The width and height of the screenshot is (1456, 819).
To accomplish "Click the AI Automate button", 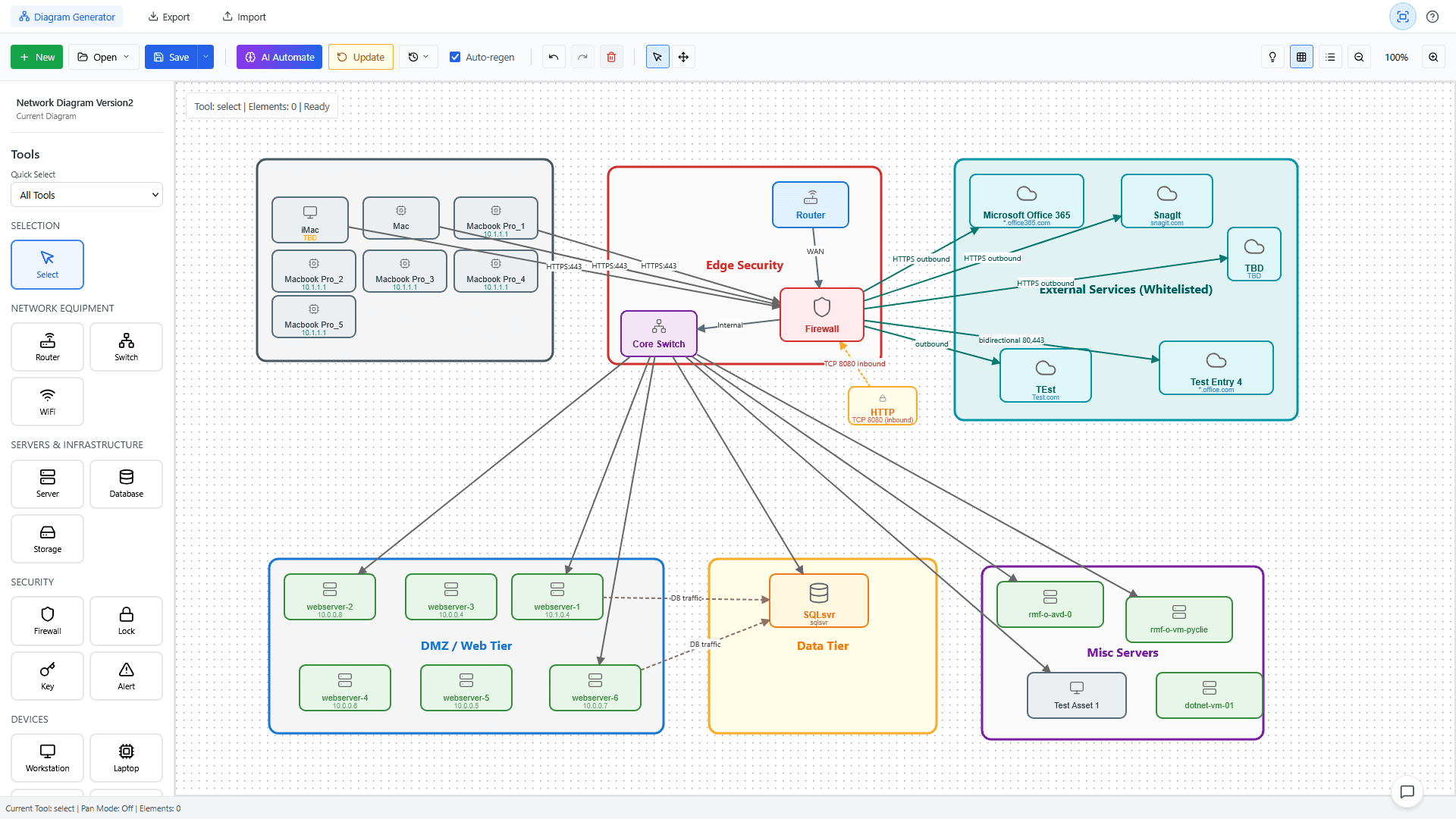I will click(x=278, y=56).
